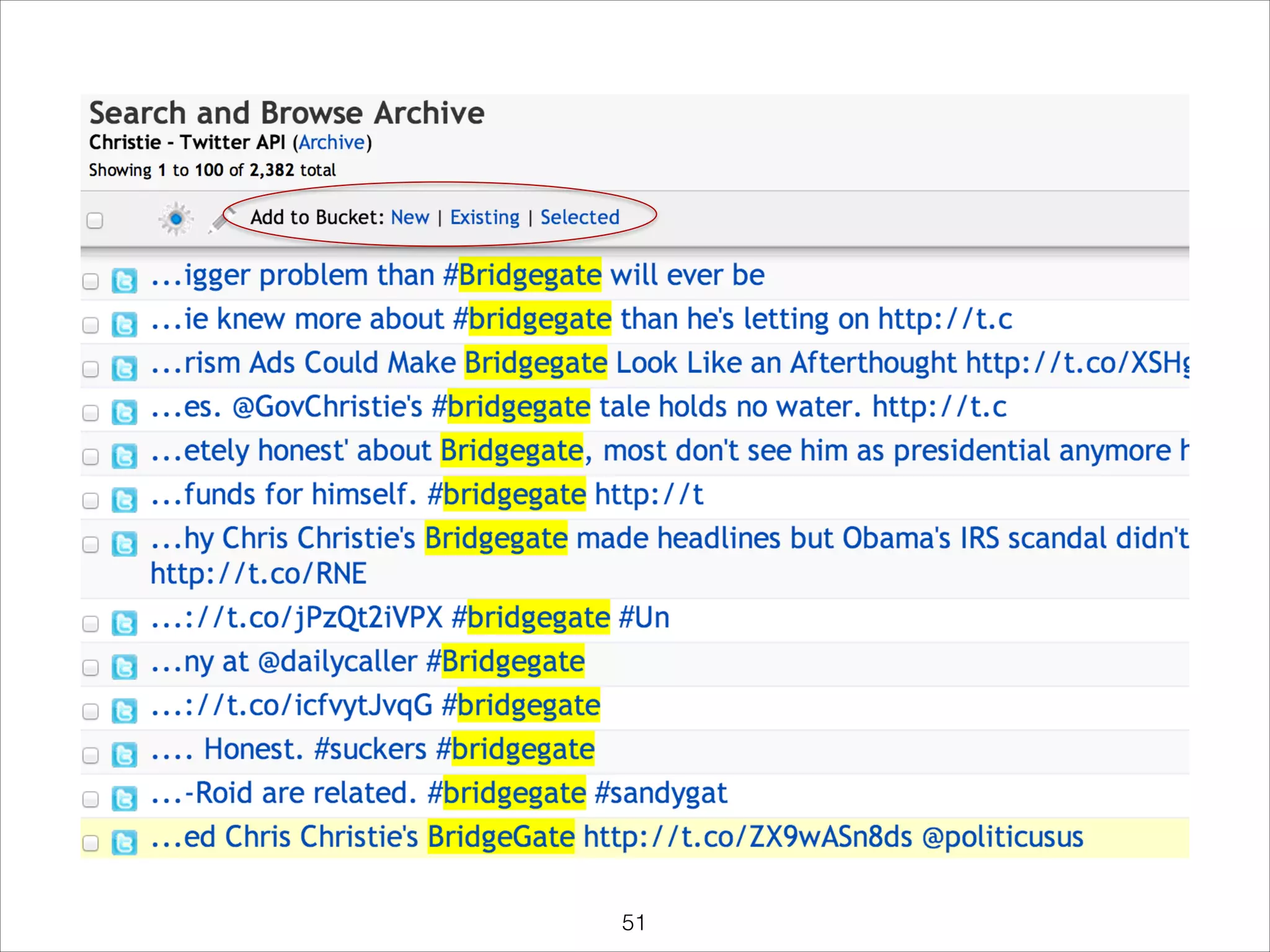
Task: Add to a New bucket
Action: coord(410,218)
